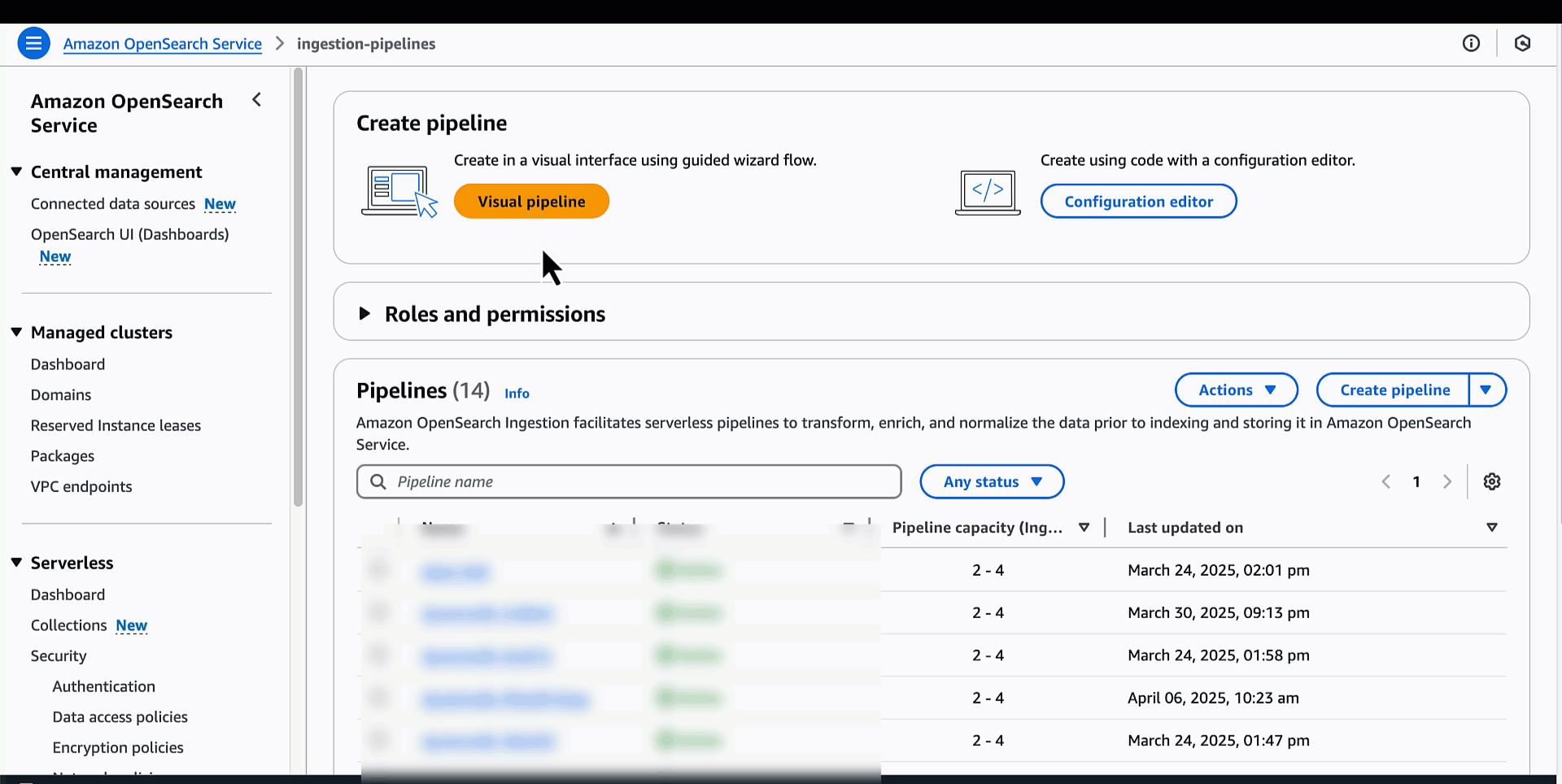Open Connected data sources
This screenshot has width=1562, height=784.
point(113,203)
